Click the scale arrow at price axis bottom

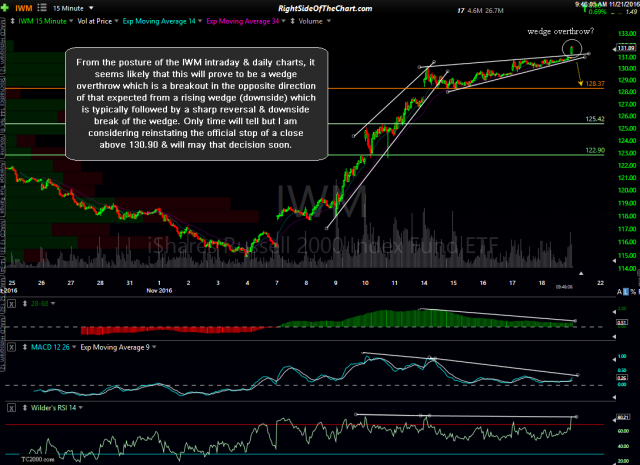(x=615, y=260)
